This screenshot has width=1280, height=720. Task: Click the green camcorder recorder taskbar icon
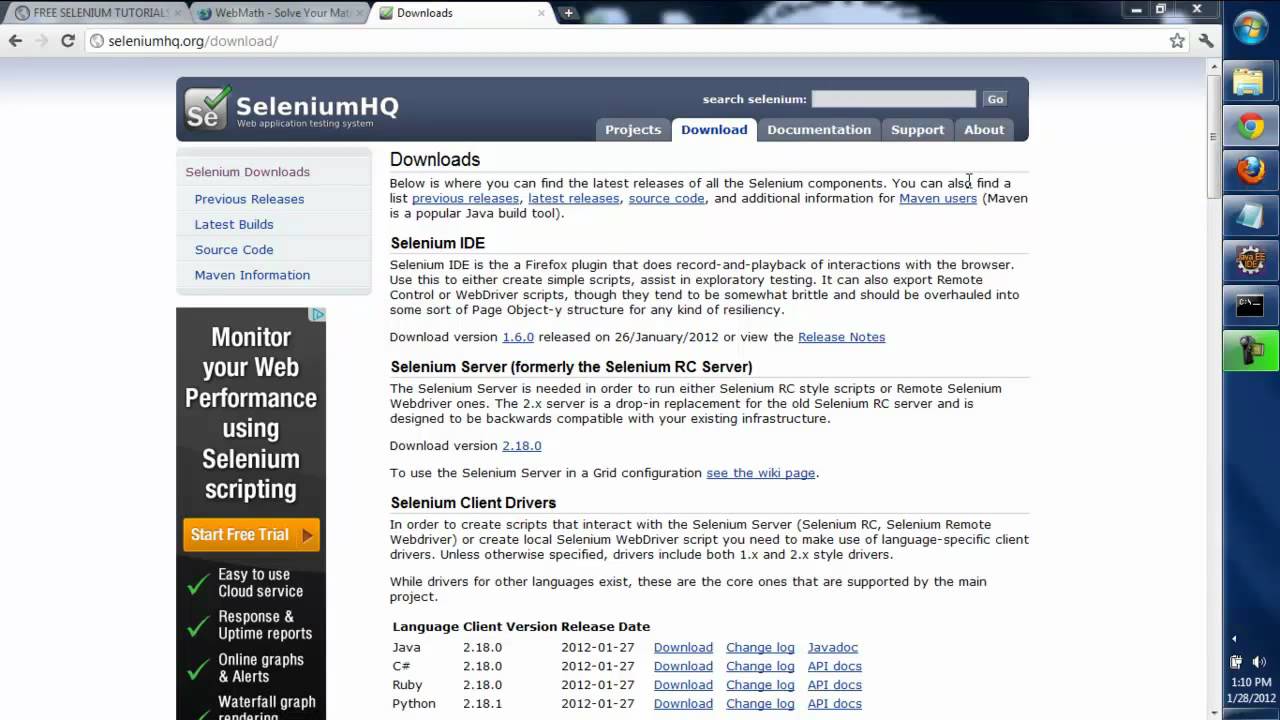pos(1250,350)
